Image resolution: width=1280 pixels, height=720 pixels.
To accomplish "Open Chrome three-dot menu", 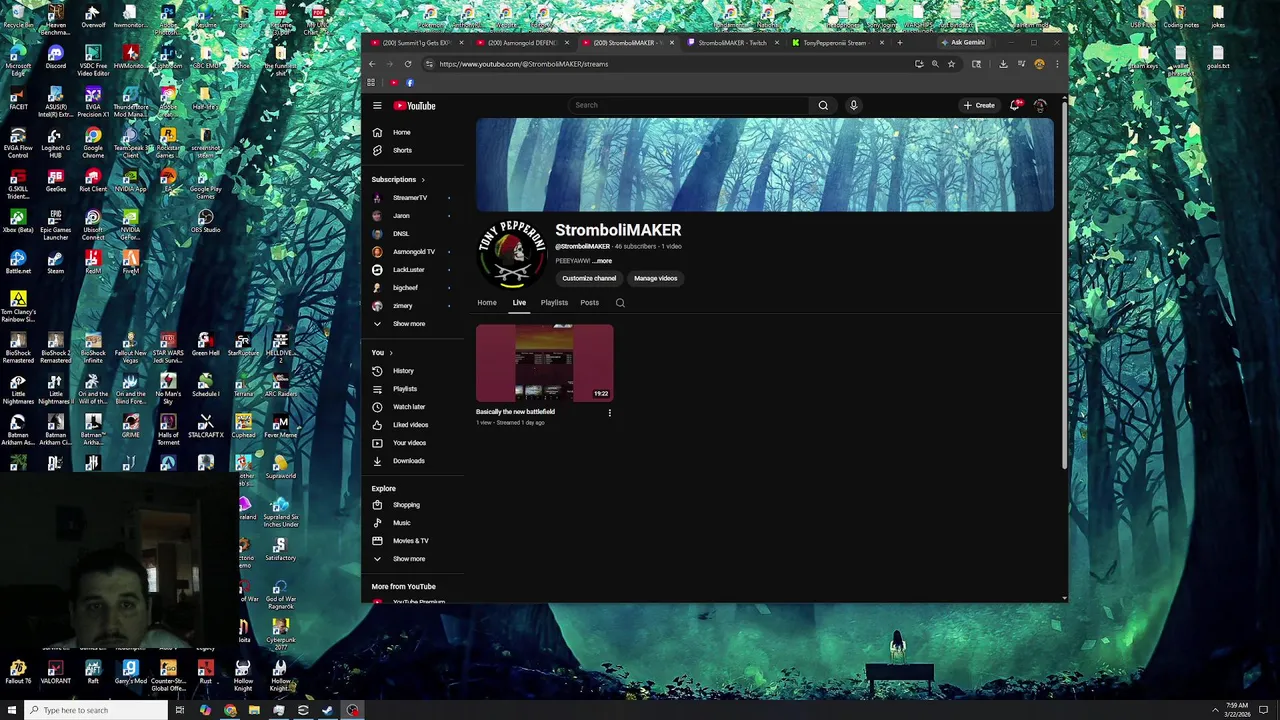I will click(x=1057, y=64).
